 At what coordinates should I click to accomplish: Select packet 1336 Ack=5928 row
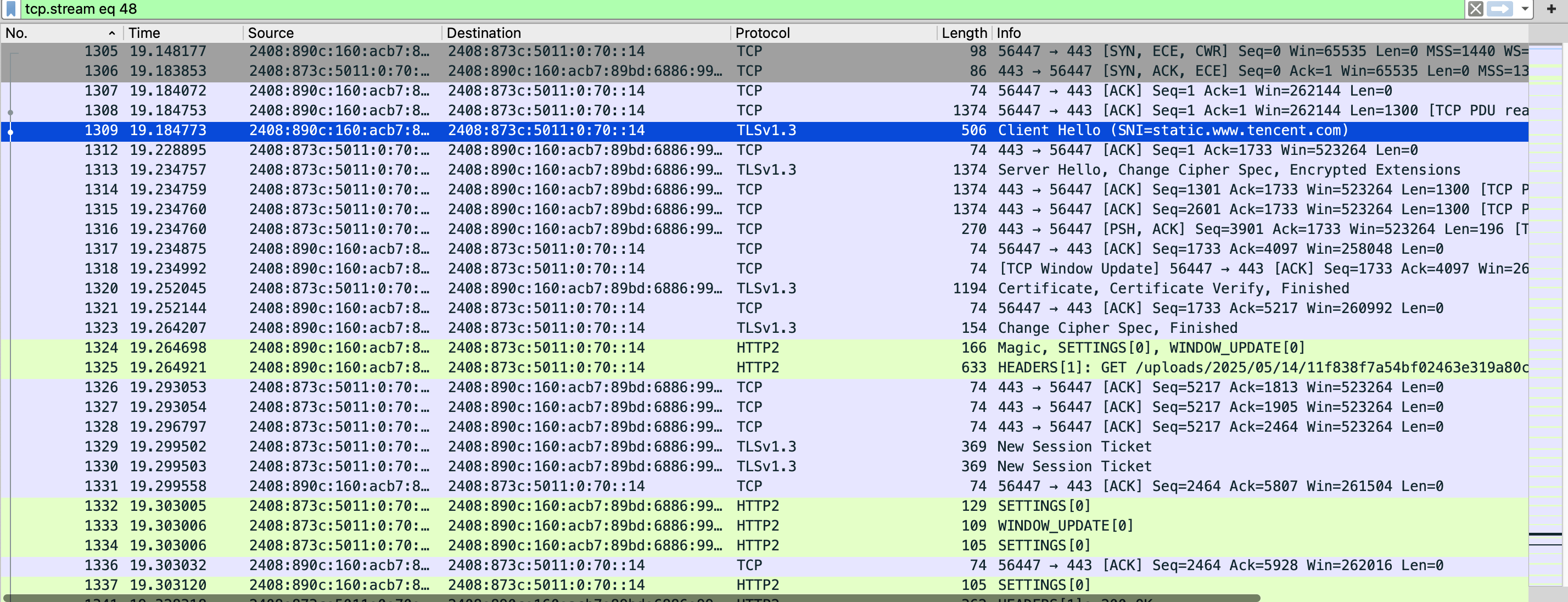coord(765,566)
